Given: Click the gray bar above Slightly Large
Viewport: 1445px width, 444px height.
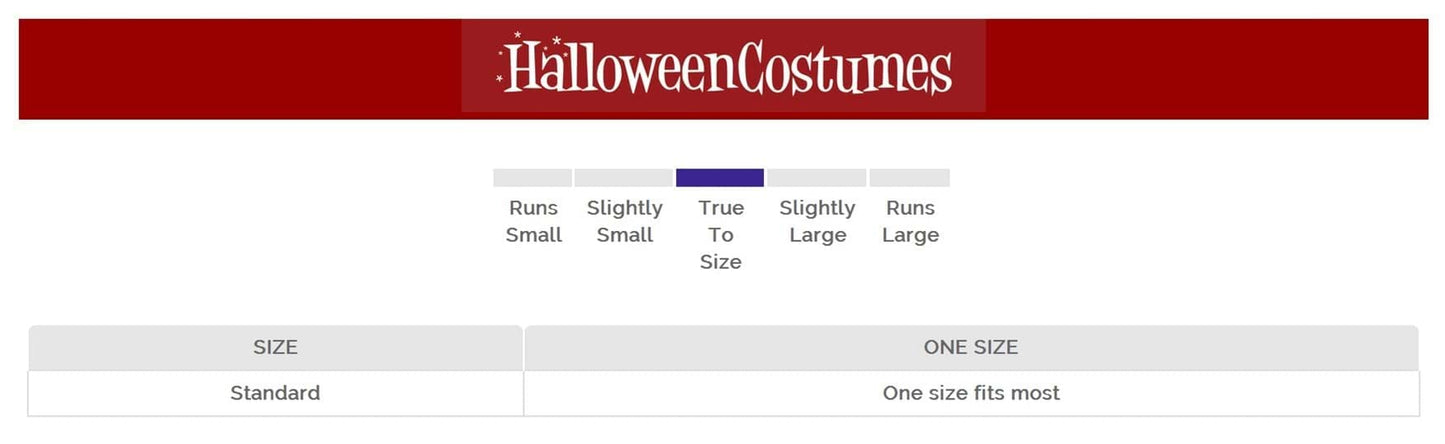Looking at the screenshot, I should point(817,178).
